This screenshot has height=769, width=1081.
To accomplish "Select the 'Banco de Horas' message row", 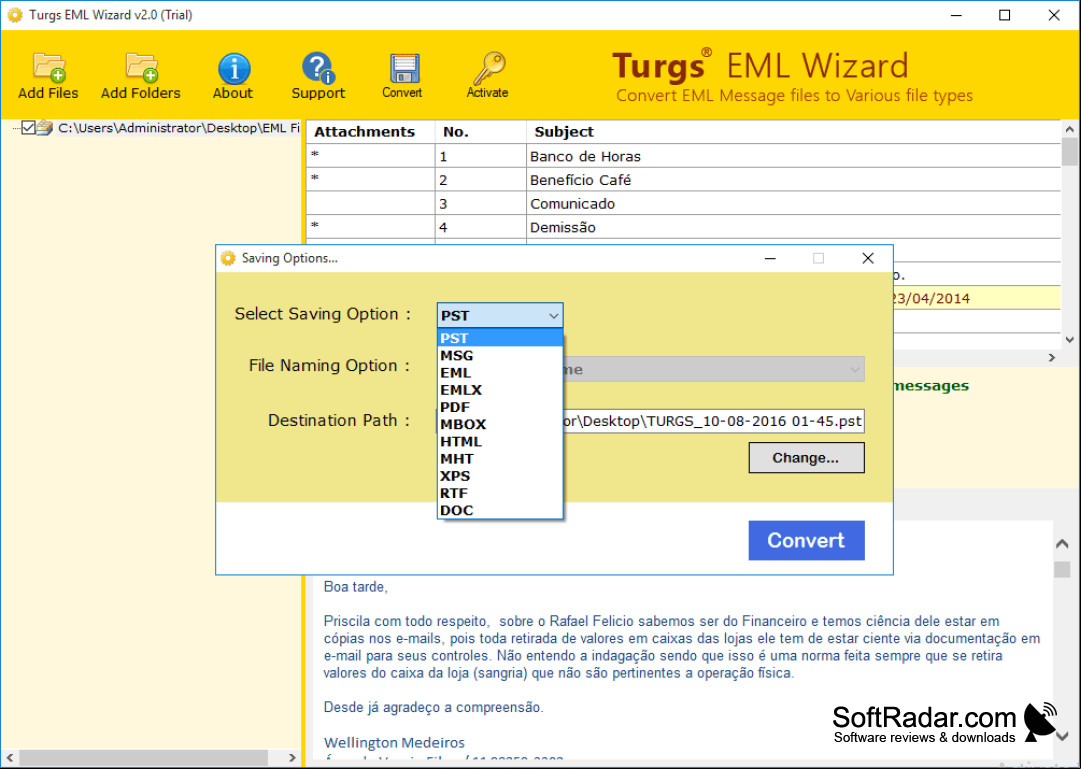I will click(683, 157).
